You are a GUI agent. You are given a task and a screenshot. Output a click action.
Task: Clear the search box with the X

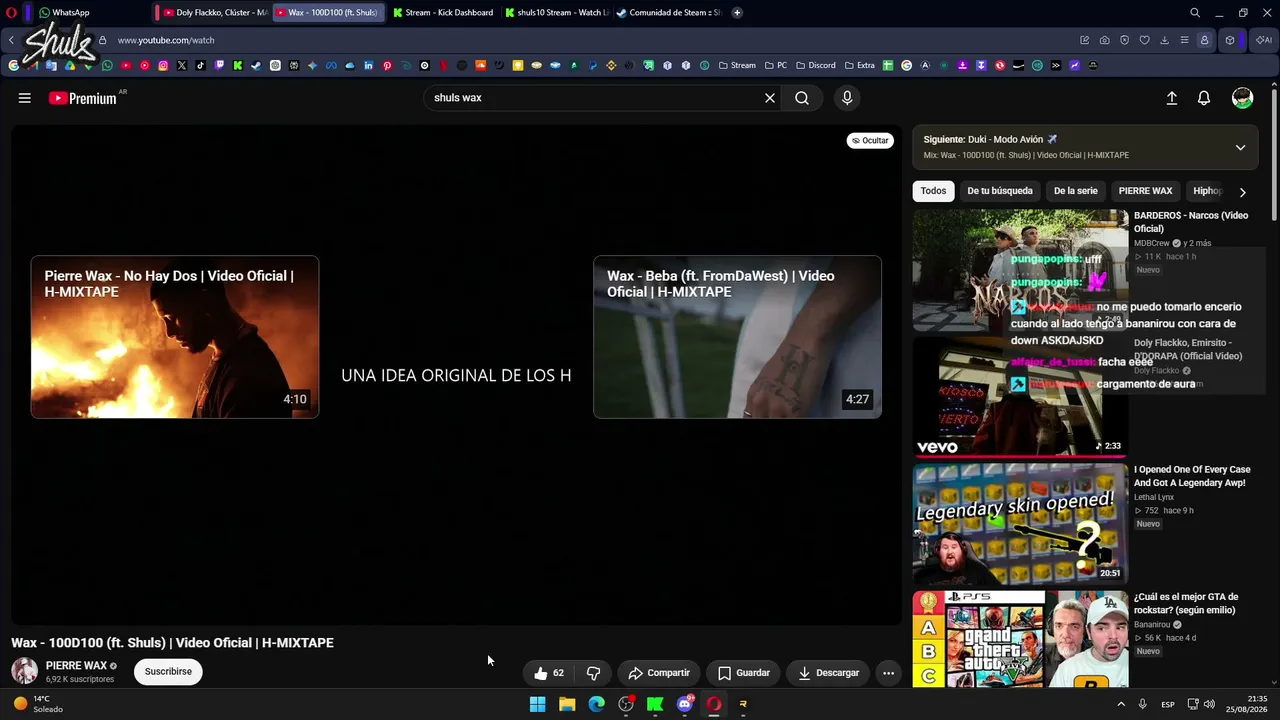(x=770, y=98)
